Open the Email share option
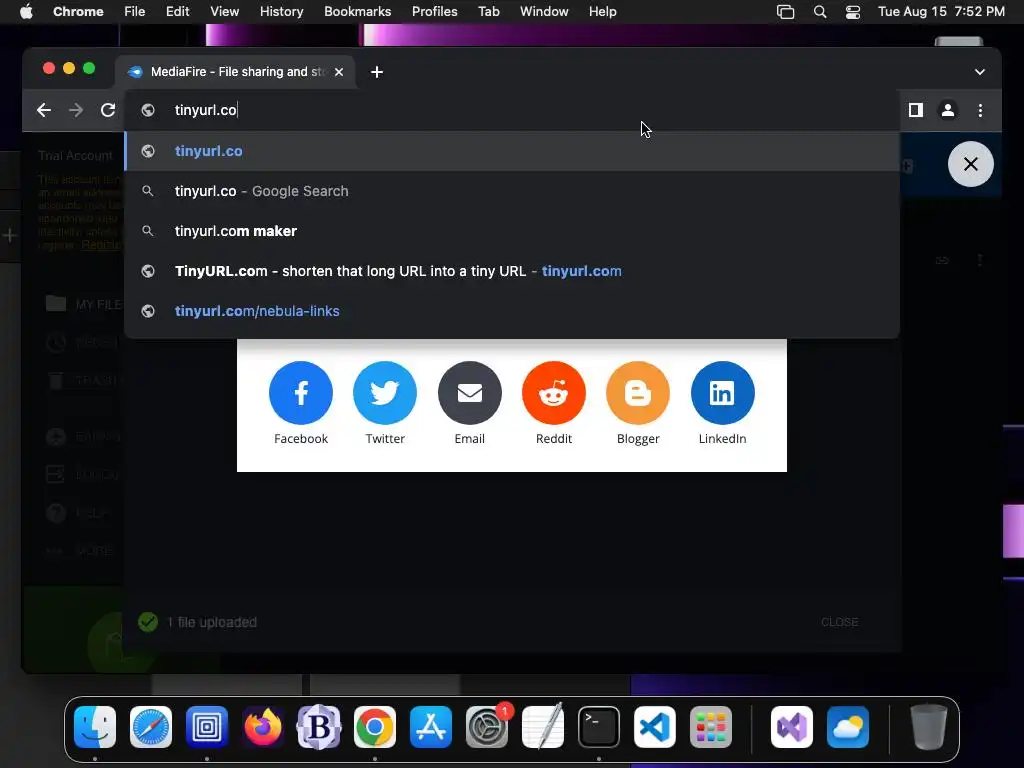This screenshot has width=1024, height=768. (470, 393)
